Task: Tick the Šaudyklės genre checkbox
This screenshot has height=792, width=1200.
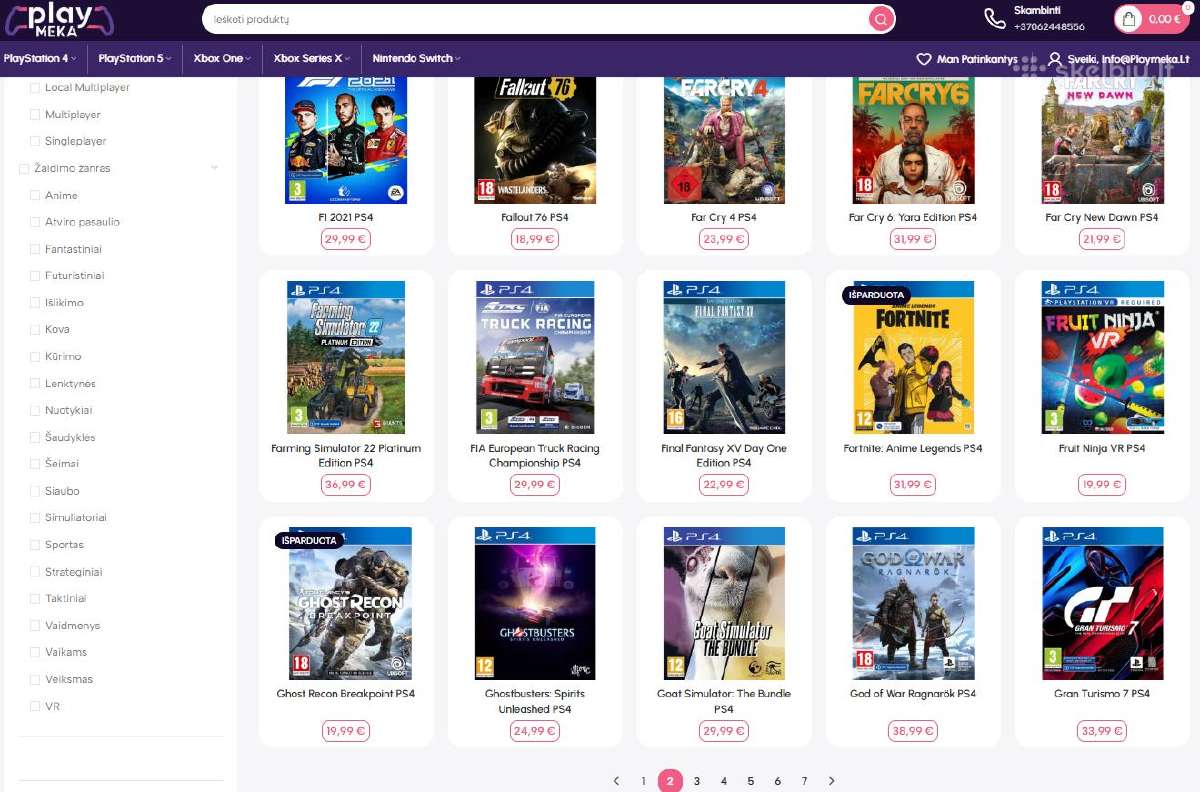Action: point(36,438)
